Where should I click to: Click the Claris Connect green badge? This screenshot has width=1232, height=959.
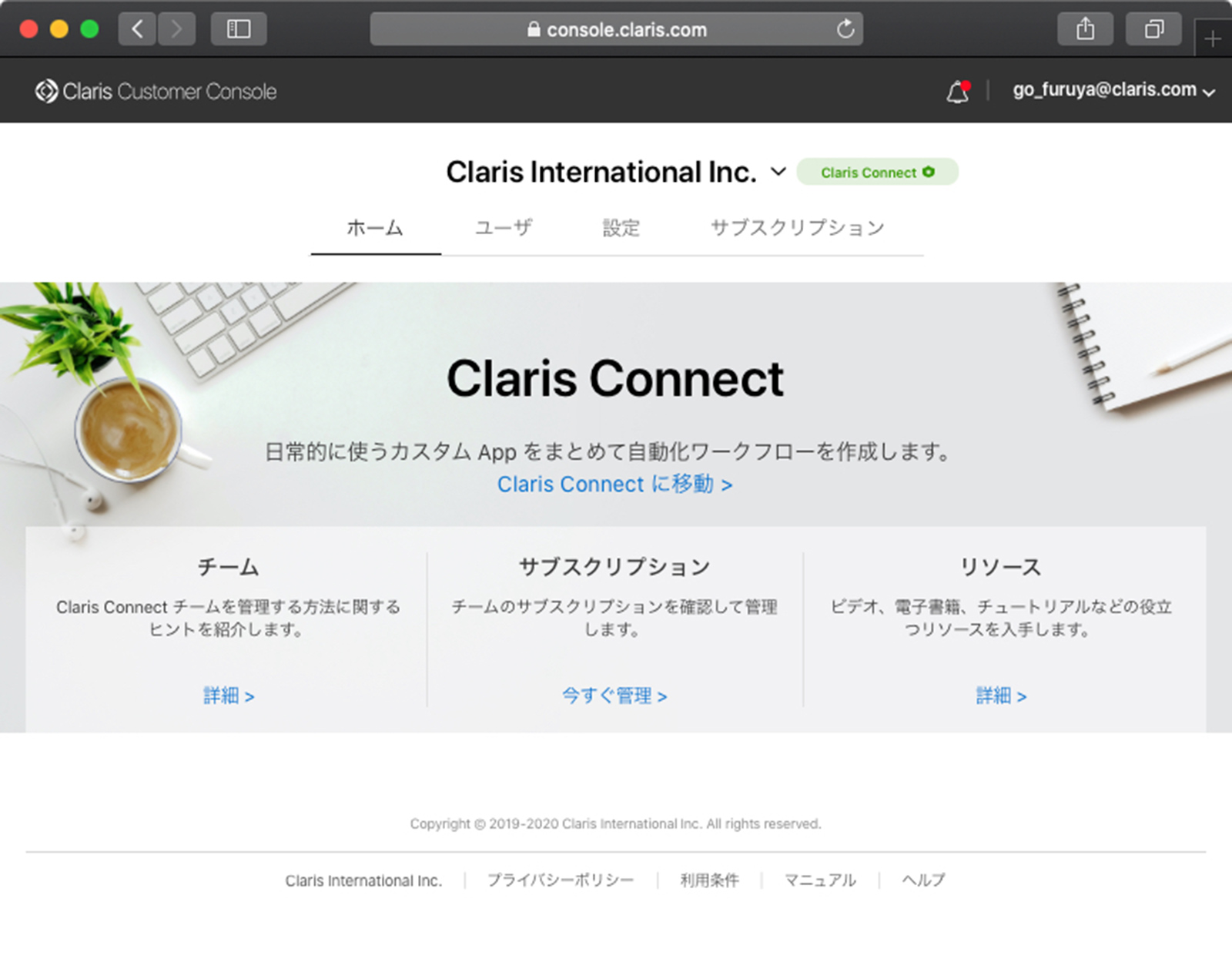(x=876, y=172)
